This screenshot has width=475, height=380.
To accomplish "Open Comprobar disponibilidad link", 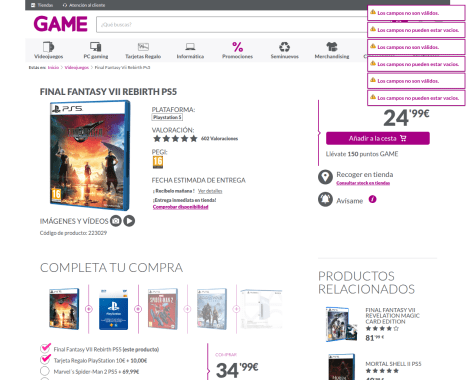I will point(180,207).
